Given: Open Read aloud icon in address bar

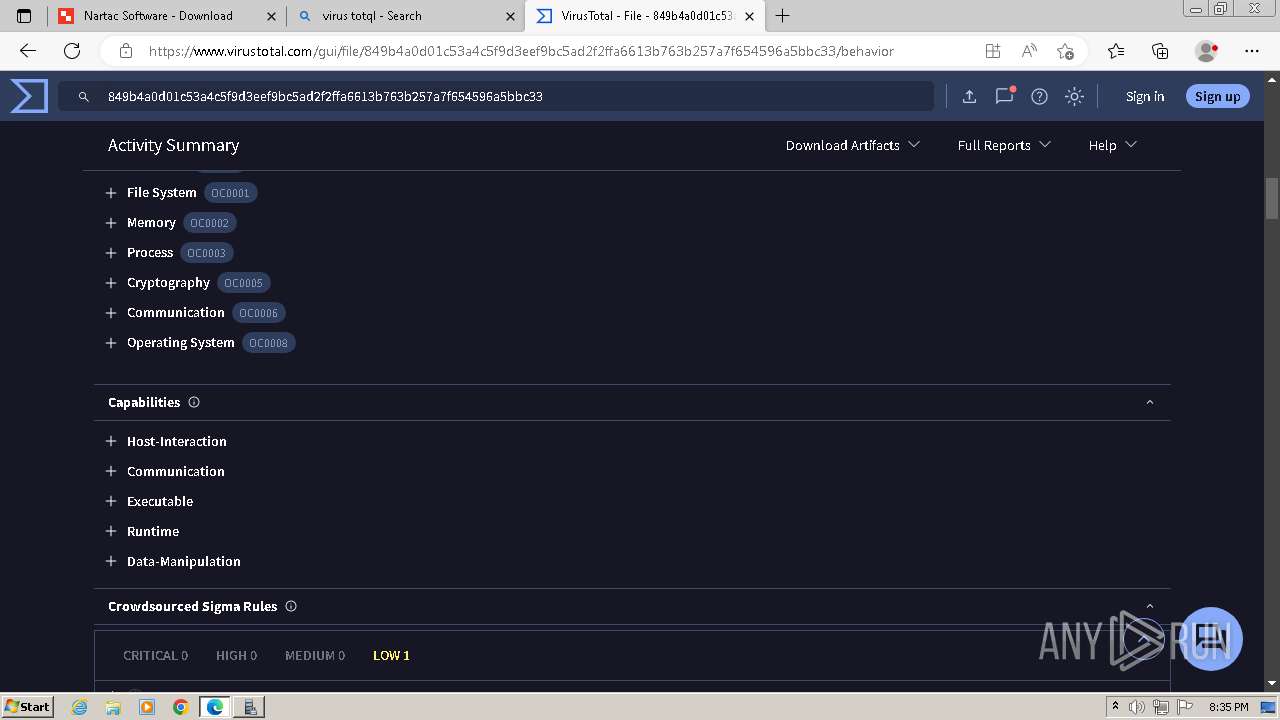Looking at the screenshot, I should [1029, 51].
